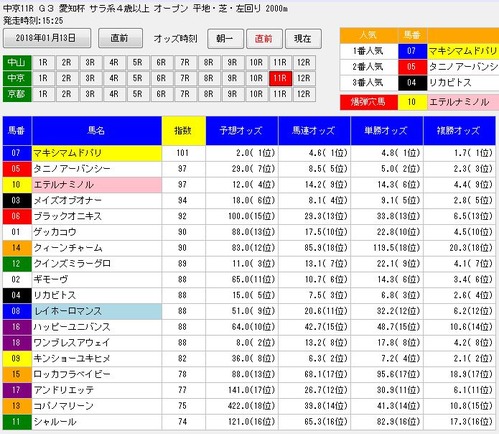The image size is (499, 434).
Task: Click purple horse number 17 cell
Action: coord(17,390)
